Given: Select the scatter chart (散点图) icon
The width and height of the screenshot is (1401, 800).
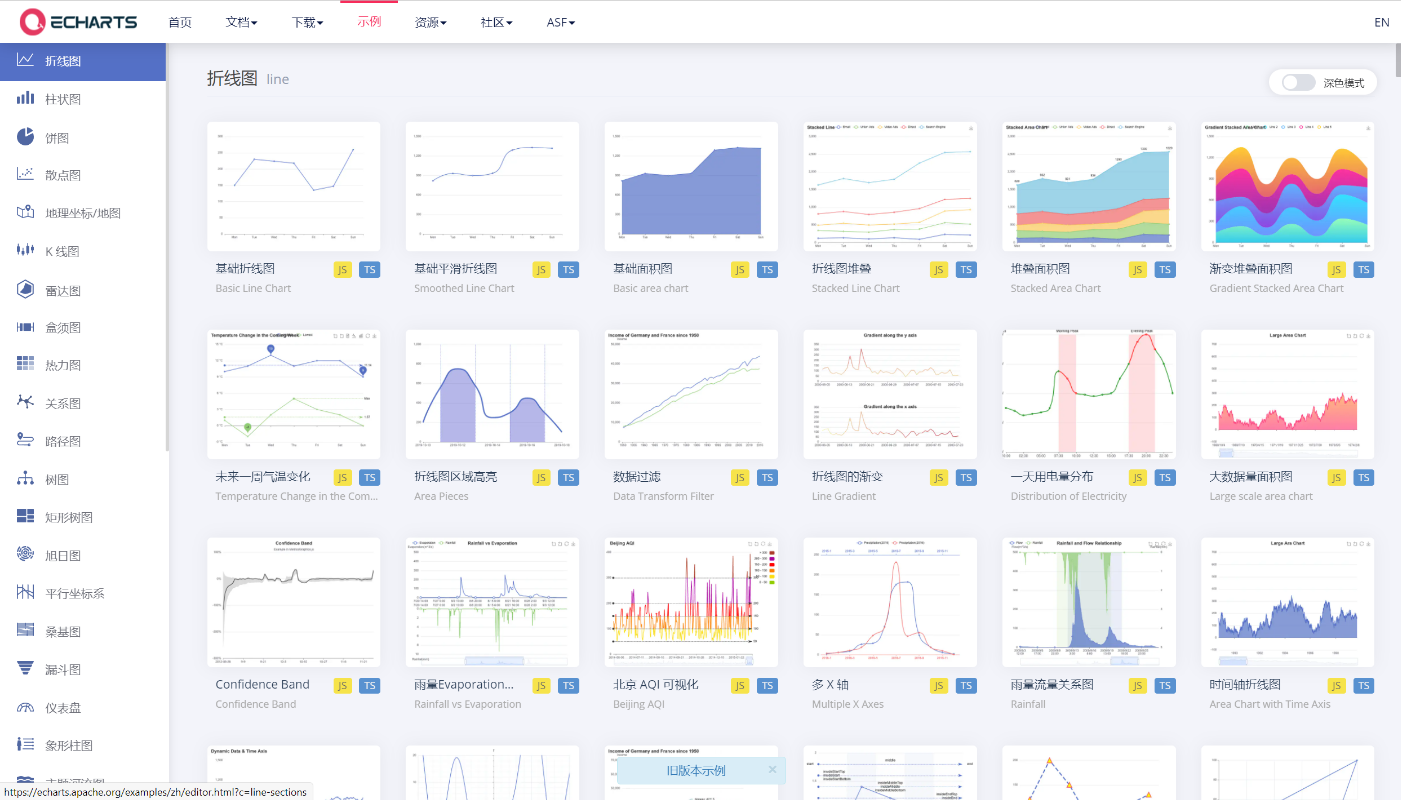Looking at the screenshot, I should tap(26, 174).
